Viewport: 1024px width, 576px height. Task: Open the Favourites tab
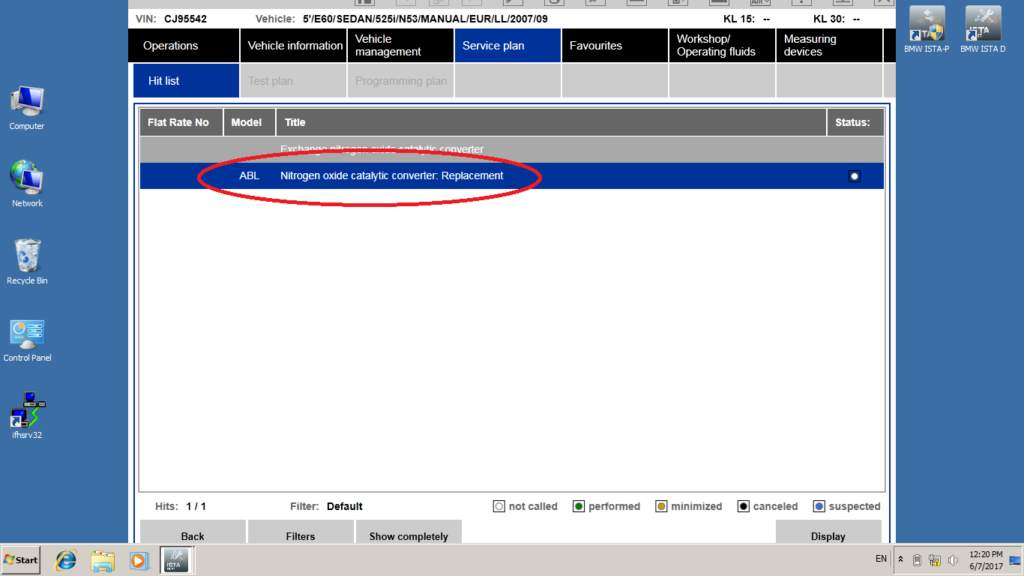click(x=615, y=46)
